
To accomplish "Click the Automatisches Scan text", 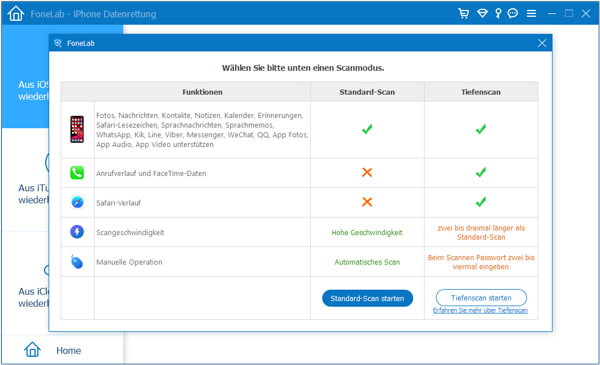I will click(x=367, y=262).
